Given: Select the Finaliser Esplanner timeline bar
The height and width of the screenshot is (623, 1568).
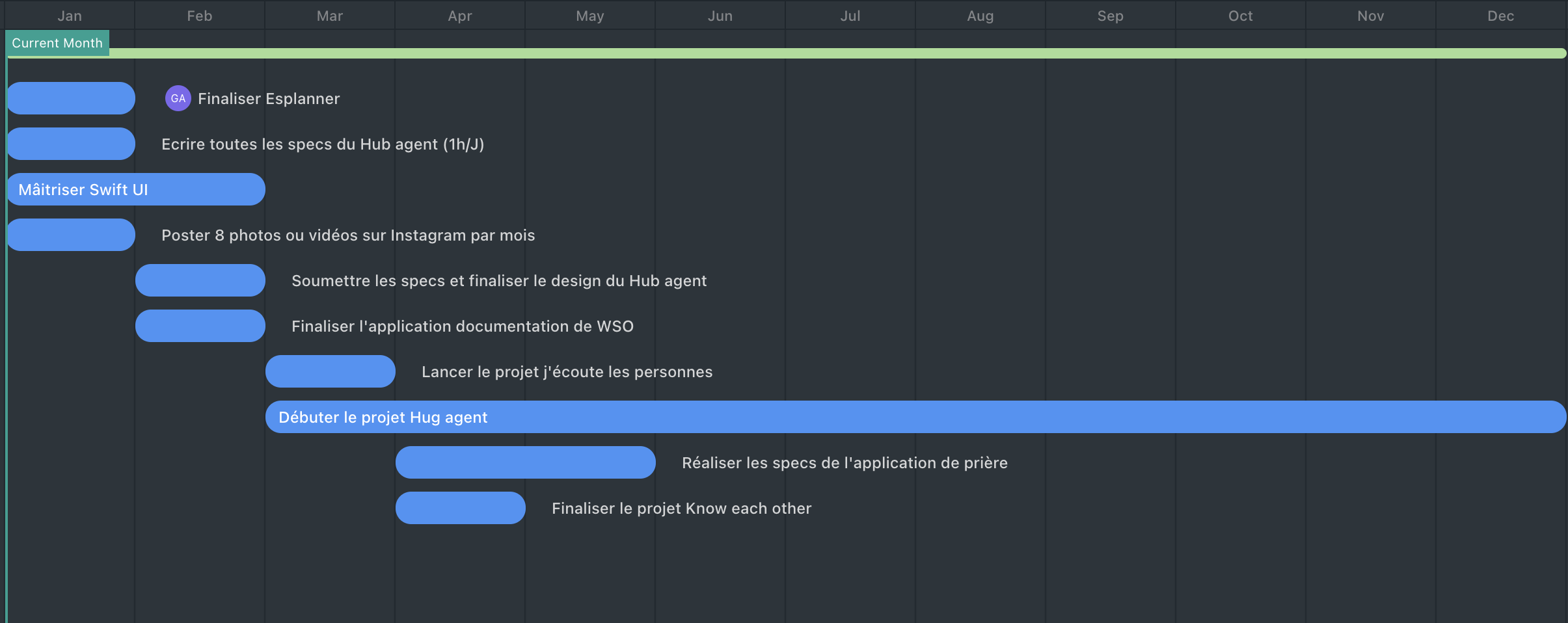Looking at the screenshot, I should 70,98.
